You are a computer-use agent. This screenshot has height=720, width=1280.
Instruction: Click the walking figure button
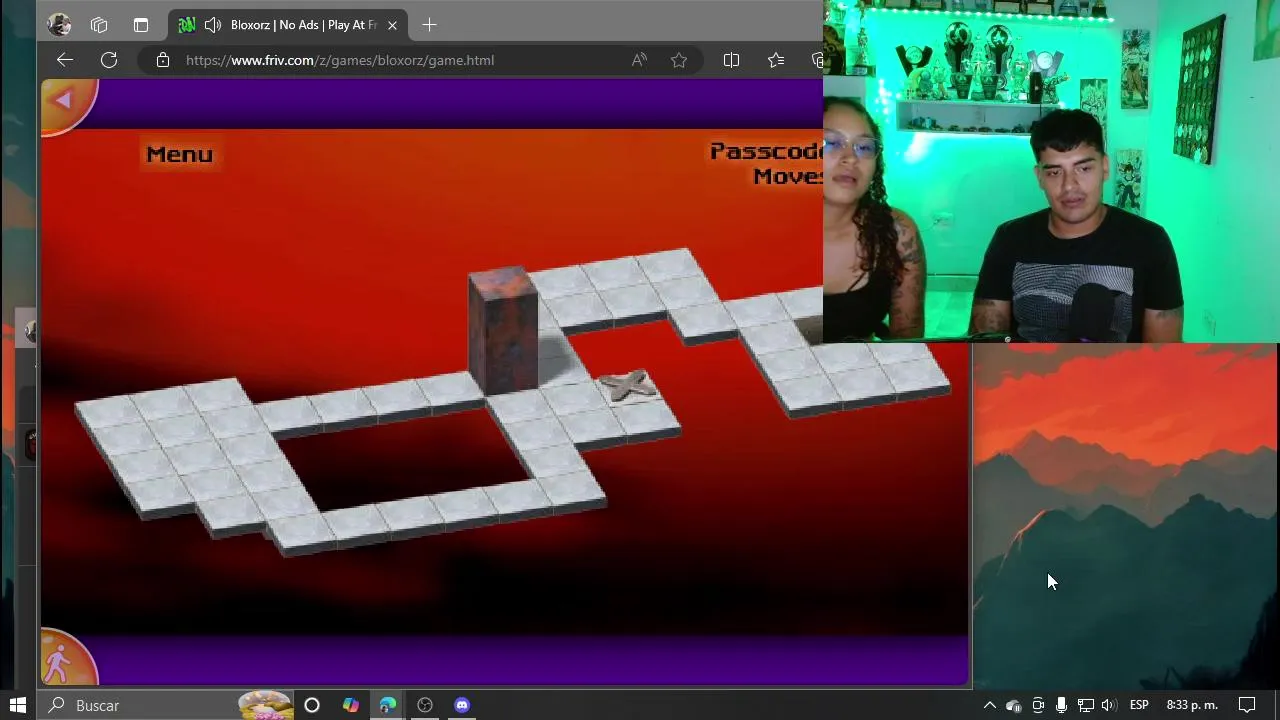pos(64,660)
